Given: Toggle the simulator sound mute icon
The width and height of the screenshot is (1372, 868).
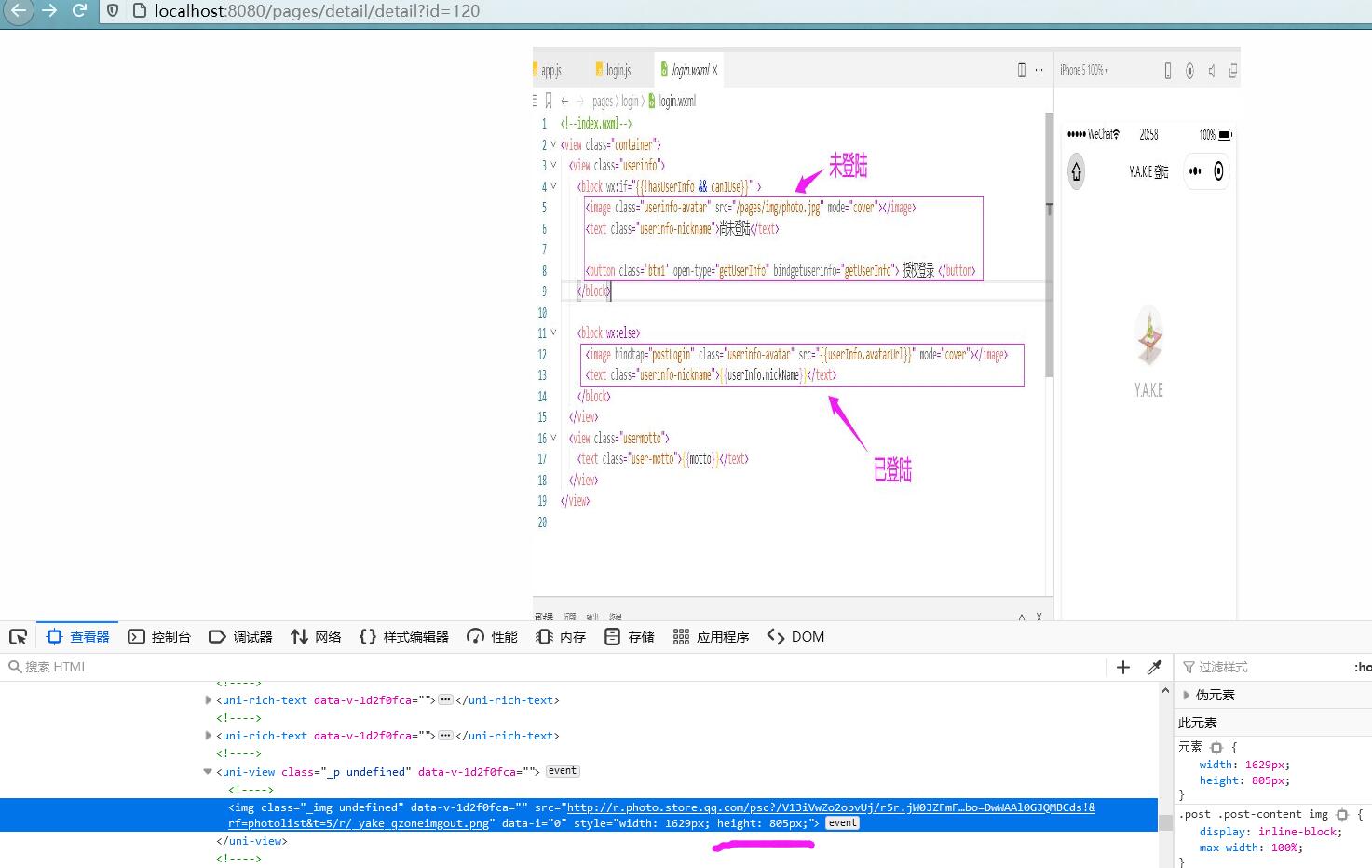Looking at the screenshot, I should coord(1211,69).
